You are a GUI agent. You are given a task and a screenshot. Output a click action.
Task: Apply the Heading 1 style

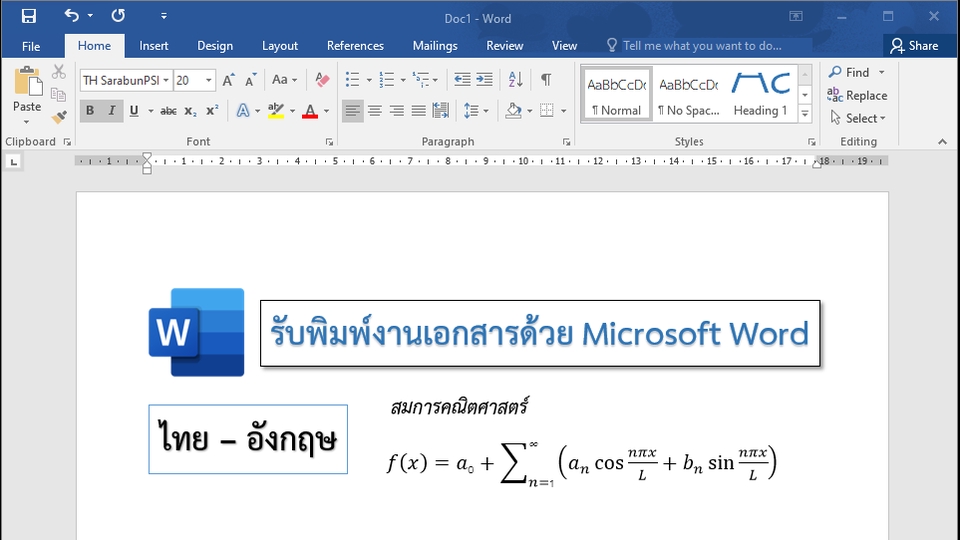pyautogui.click(x=760, y=94)
